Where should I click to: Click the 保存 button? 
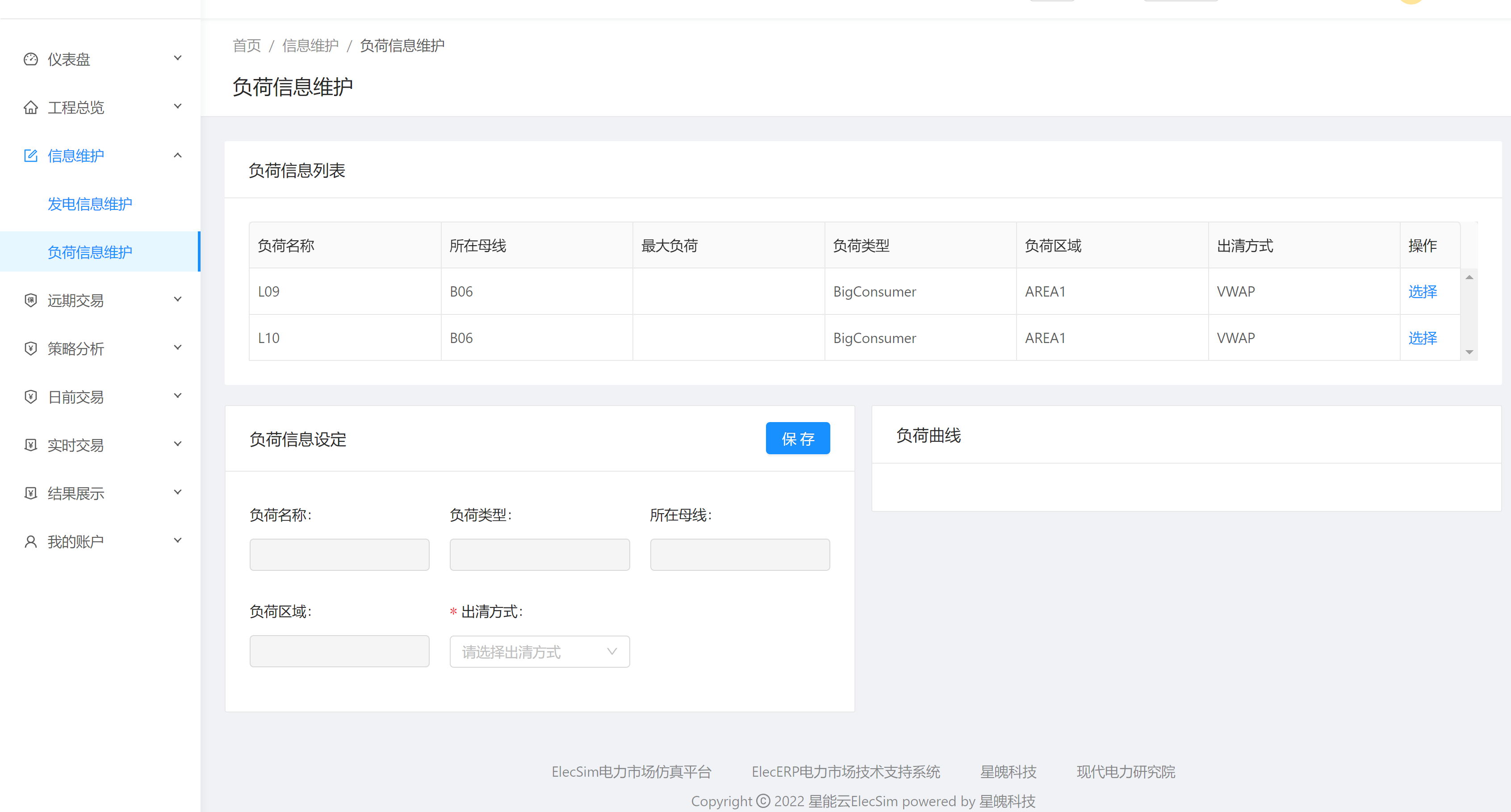pyautogui.click(x=798, y=438)
